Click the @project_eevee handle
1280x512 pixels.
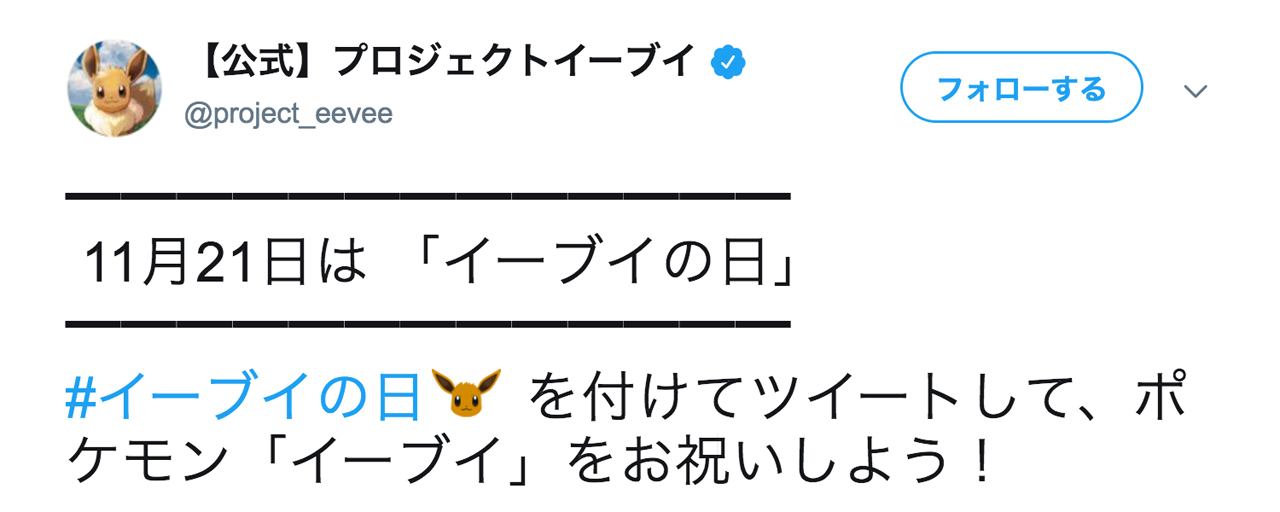tap(288, 114)
